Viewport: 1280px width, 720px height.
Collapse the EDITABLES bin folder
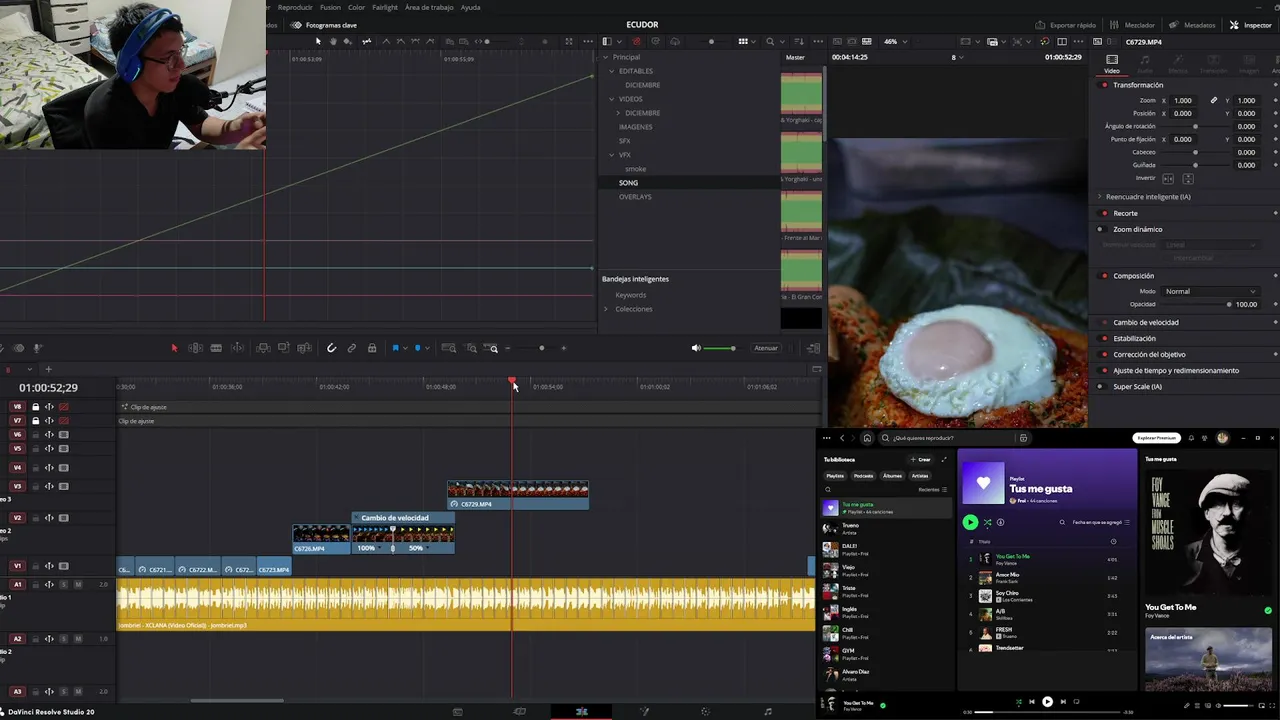[612, 71]
